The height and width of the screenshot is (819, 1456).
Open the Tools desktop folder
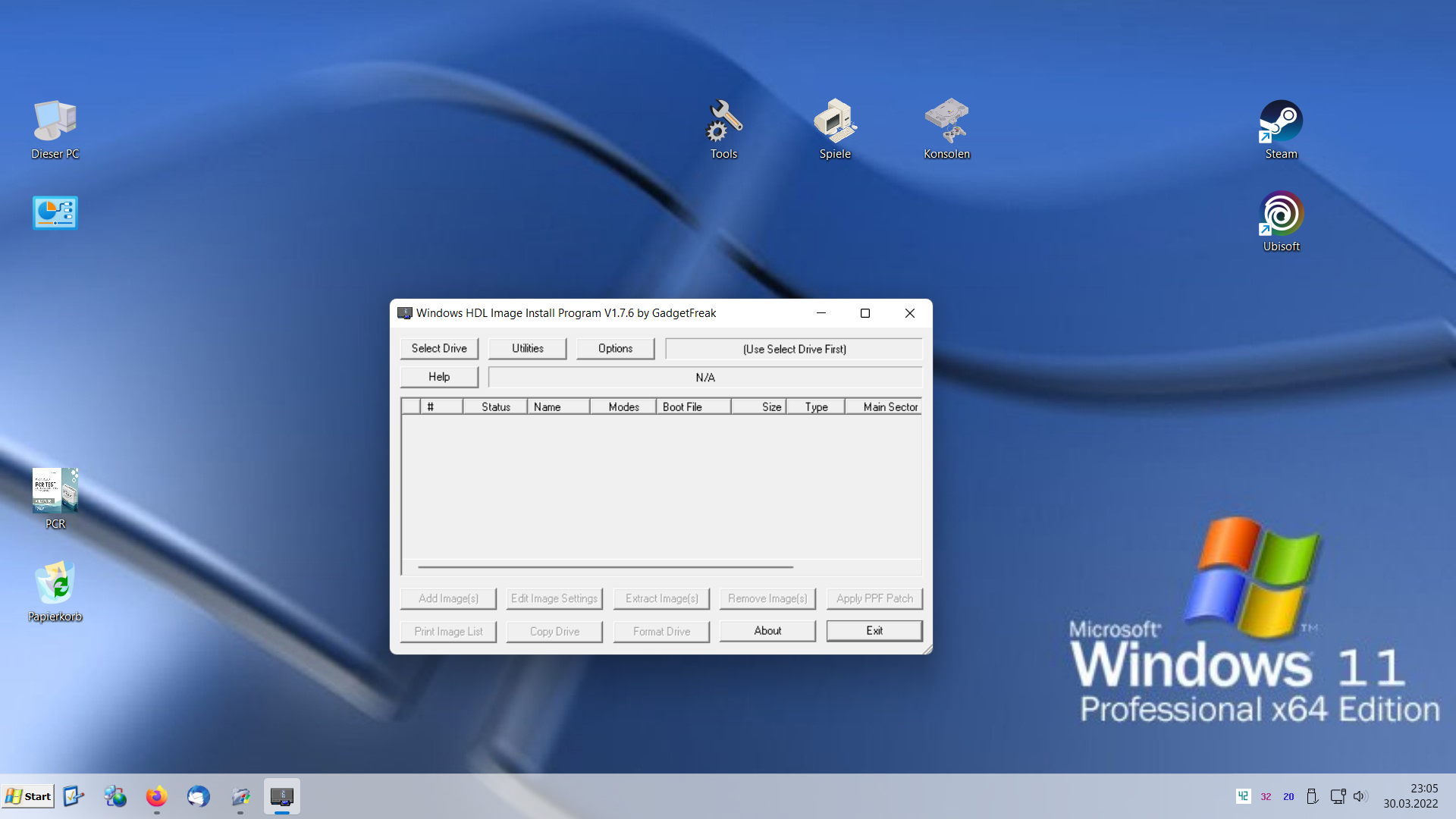click(723, 130)
